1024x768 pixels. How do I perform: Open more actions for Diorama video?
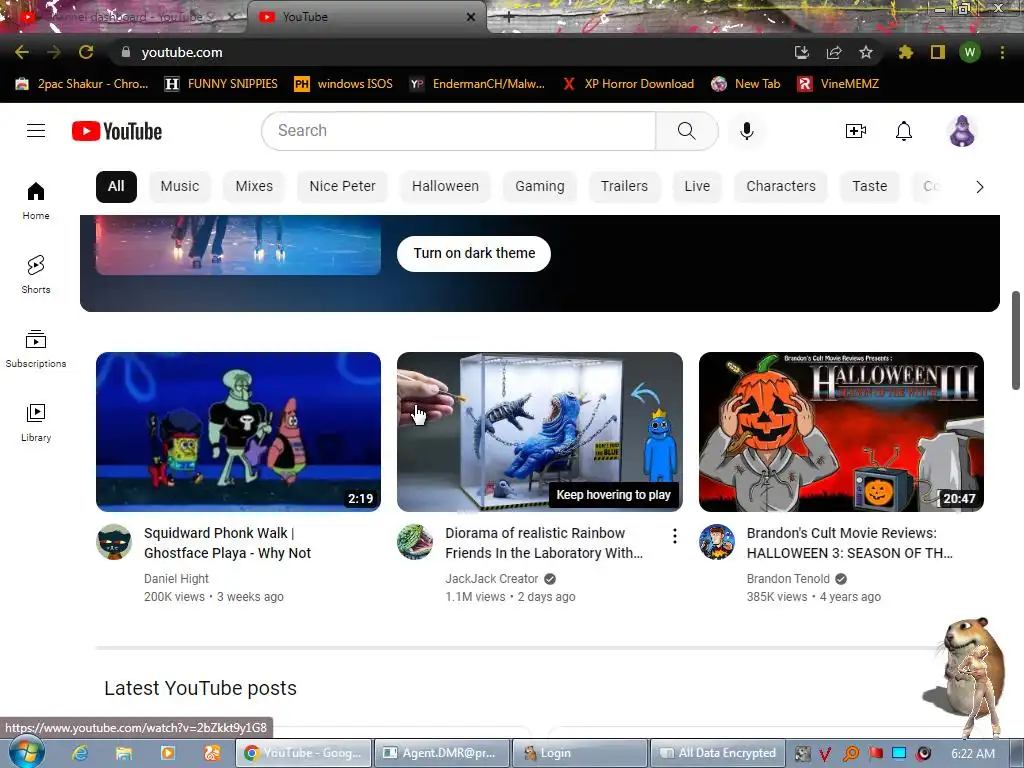tap(675, 537)
